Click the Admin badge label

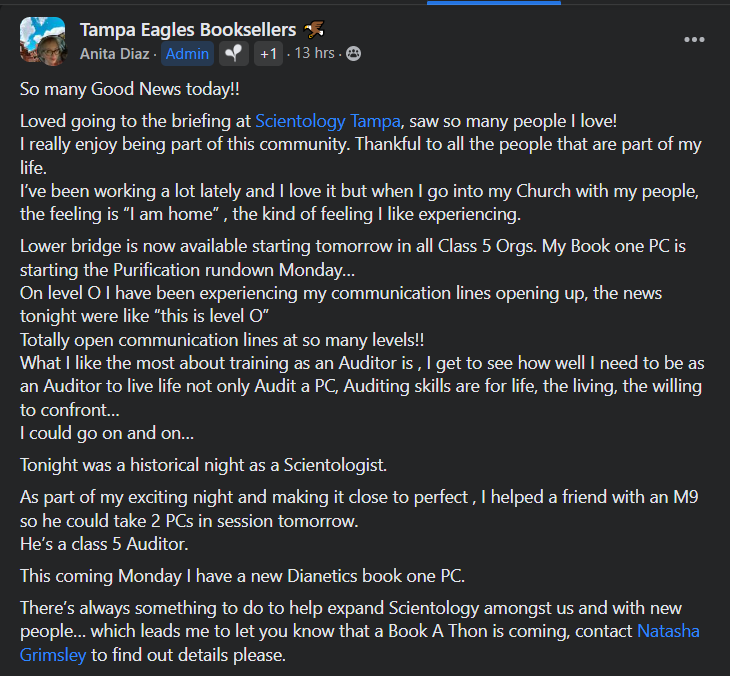(x=187, y=54)
